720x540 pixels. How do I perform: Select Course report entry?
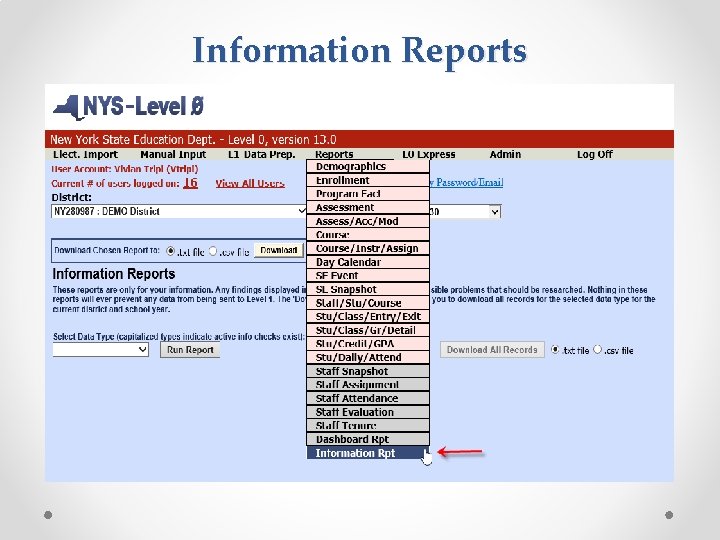(x=368, y=235)
